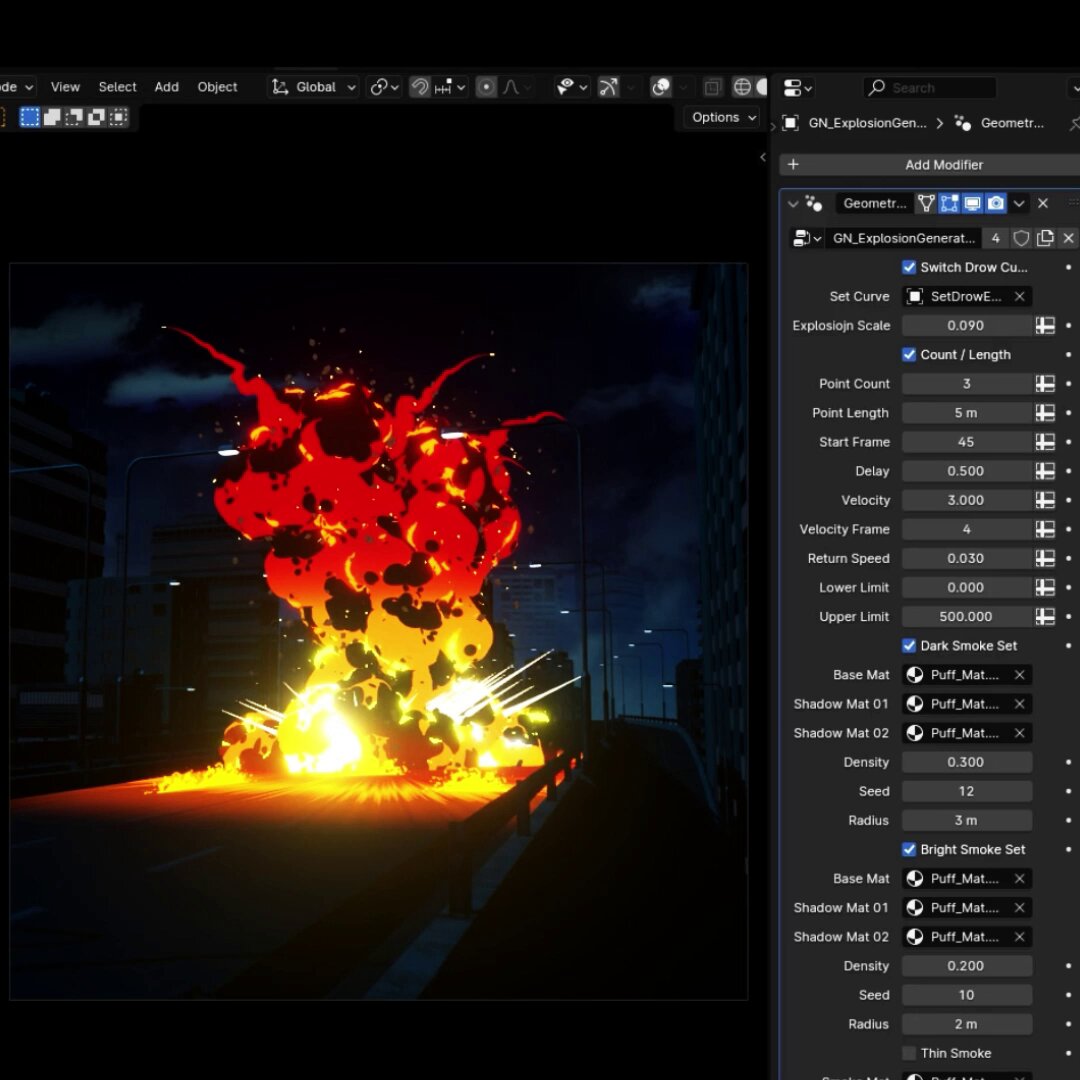The width and height of the screenshot is (1080, 1080).
Task: Toggle show gizmo icon in header
Action: click(x=607, y=87)
